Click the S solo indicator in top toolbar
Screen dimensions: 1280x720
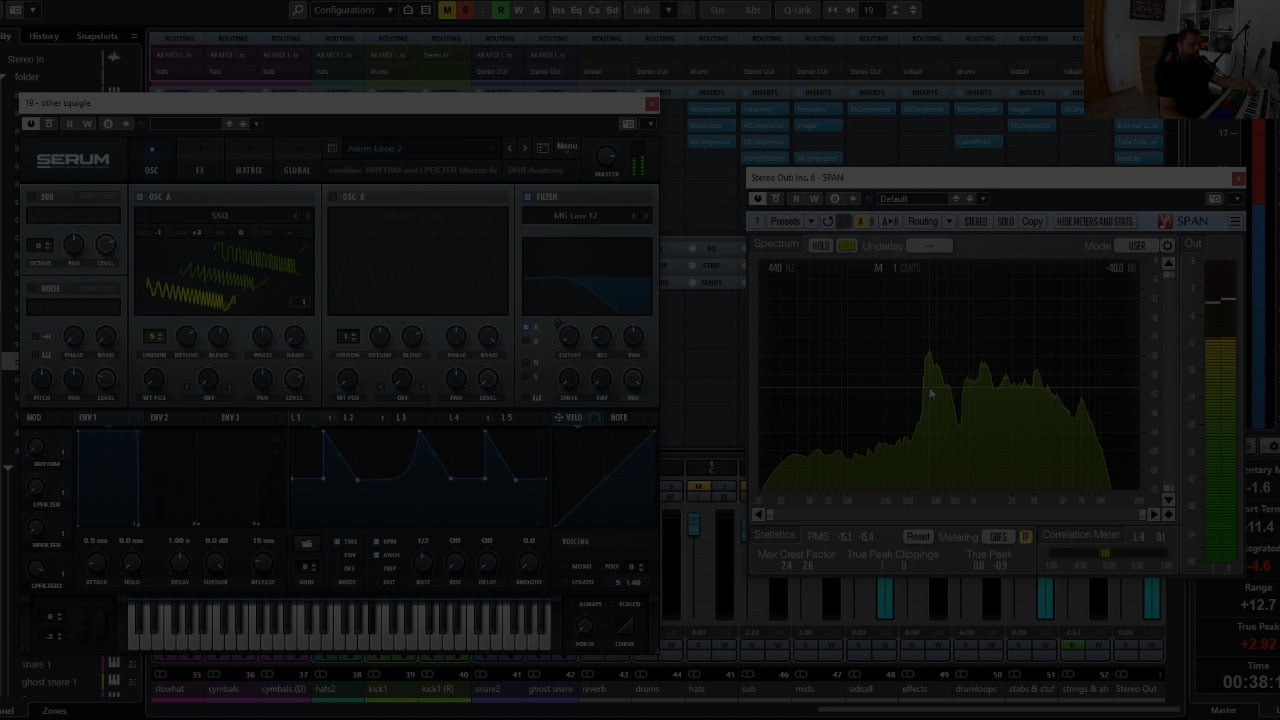pos(464,10)
